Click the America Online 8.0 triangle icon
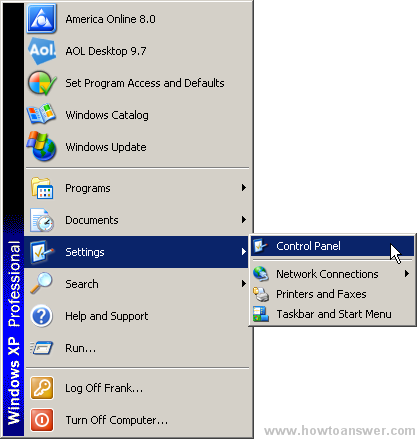 point(41,19)
